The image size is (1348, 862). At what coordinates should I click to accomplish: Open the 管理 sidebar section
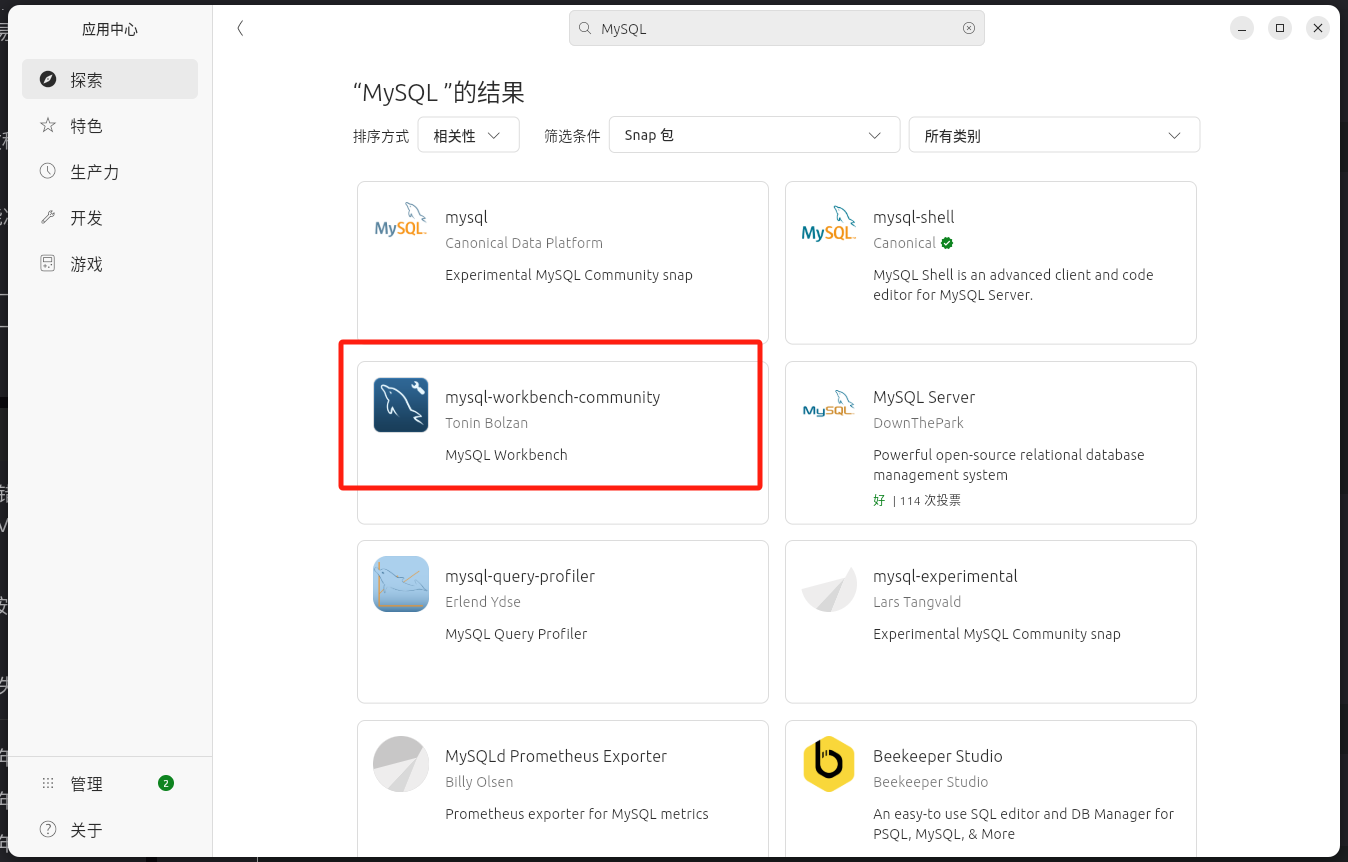(110, 783)
